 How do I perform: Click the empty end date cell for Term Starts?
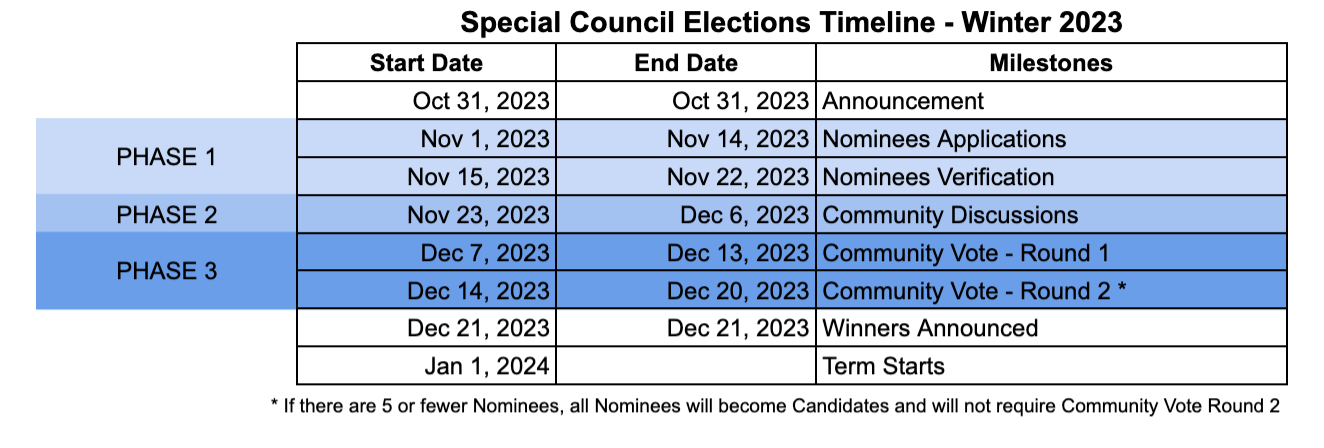[686, 366]
